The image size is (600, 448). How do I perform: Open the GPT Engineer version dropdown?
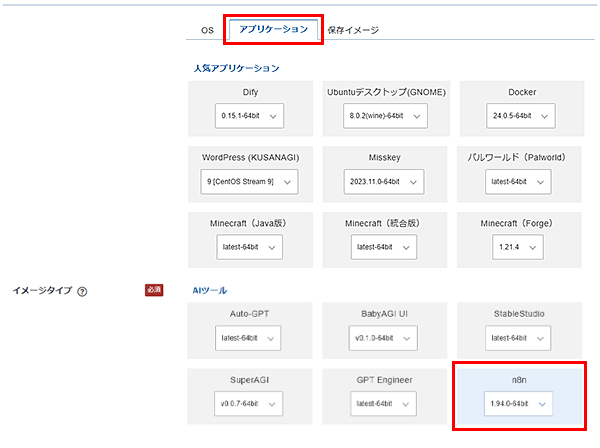(x=383, y=403)
